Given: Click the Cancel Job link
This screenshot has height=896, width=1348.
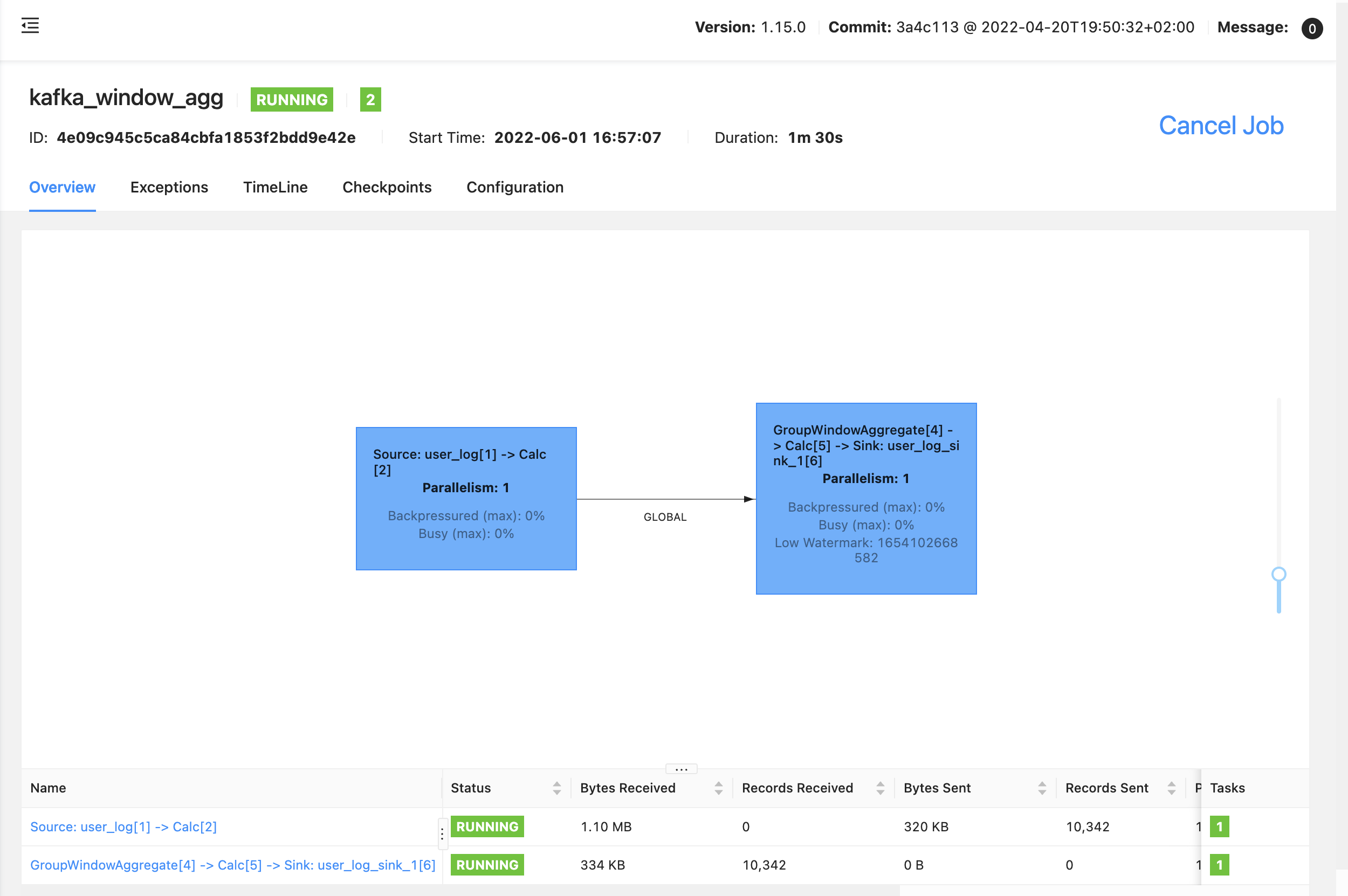Looking at the screenshot, I should point(1221,125).
